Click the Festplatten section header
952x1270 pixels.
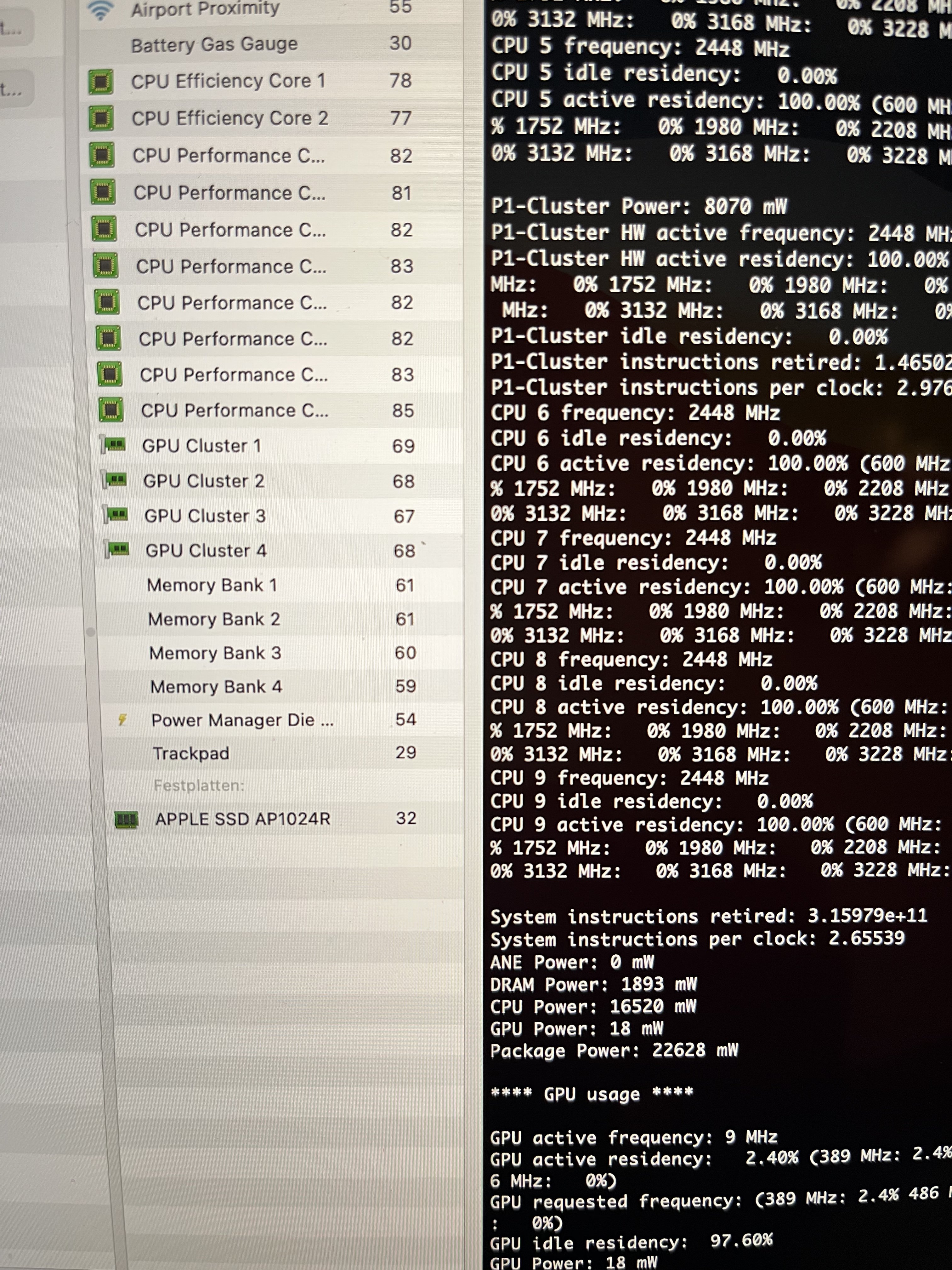[199, 786]
